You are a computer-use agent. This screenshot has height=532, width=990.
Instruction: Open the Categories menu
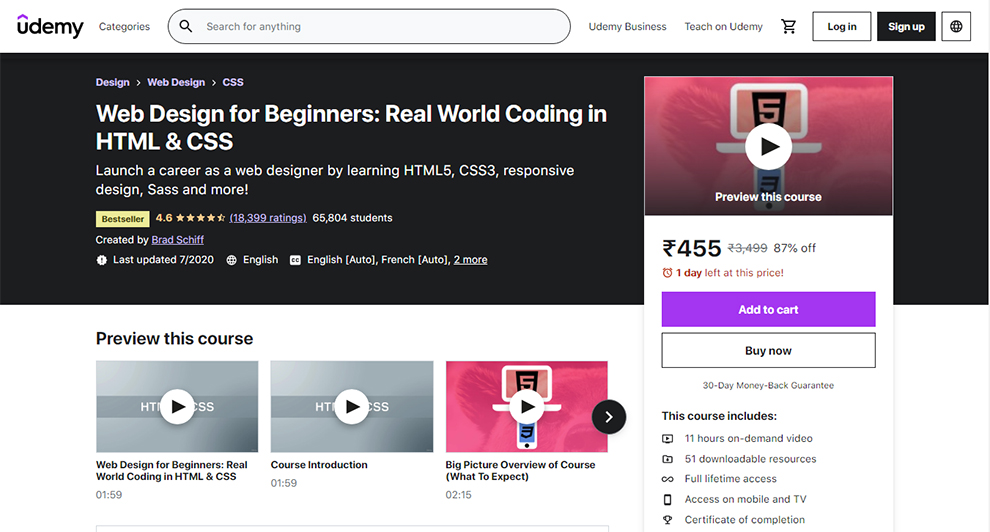click(x=124, y=27)
